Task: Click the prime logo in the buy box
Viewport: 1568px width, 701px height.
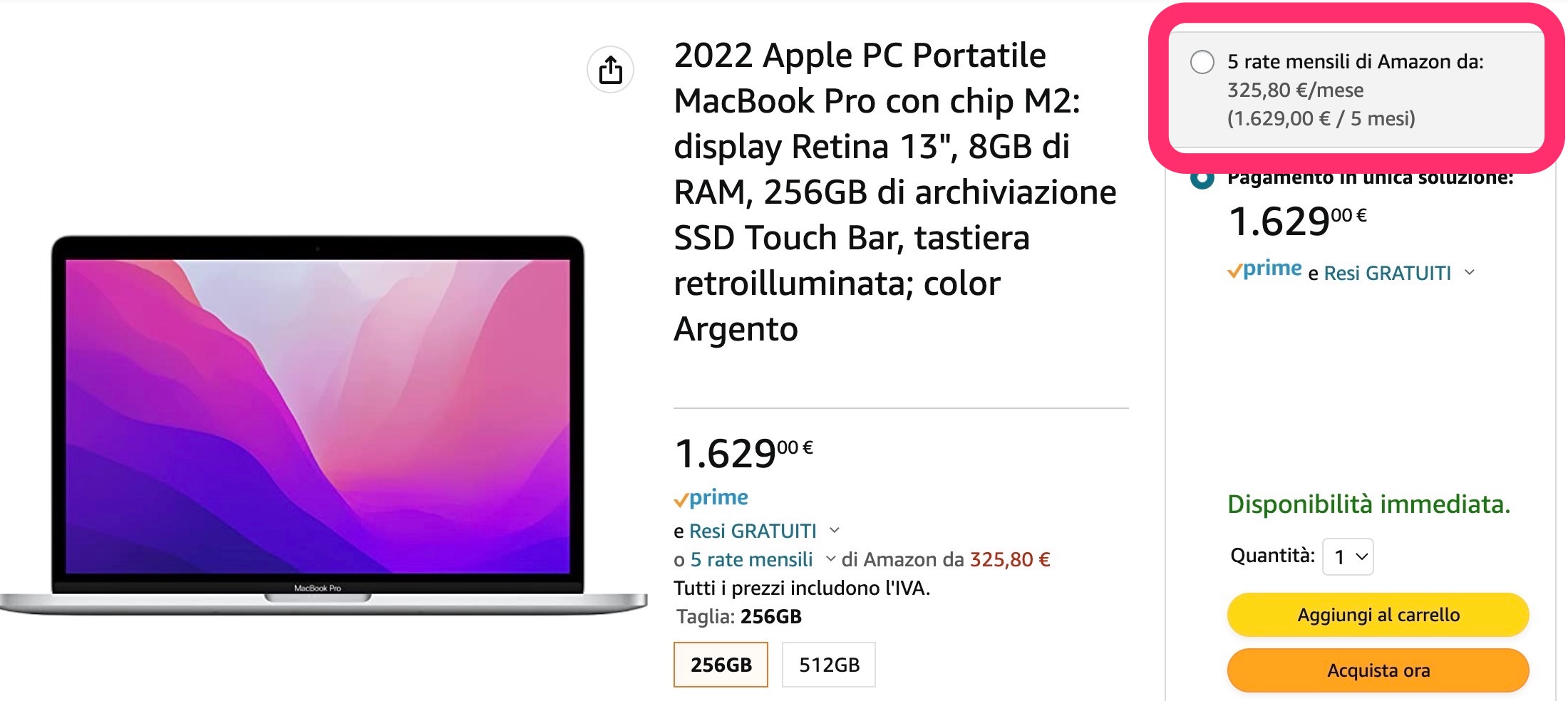Action: pos(1264,269)
